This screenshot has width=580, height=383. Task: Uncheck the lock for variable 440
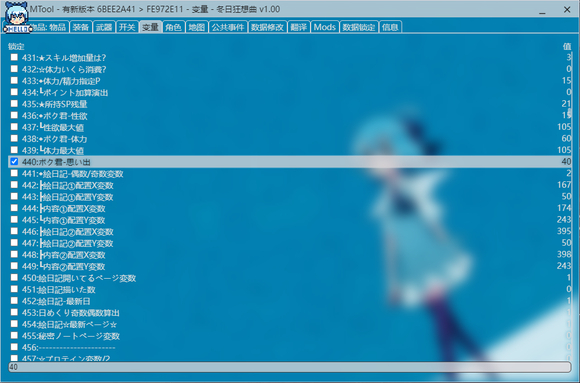coord(14,162)
